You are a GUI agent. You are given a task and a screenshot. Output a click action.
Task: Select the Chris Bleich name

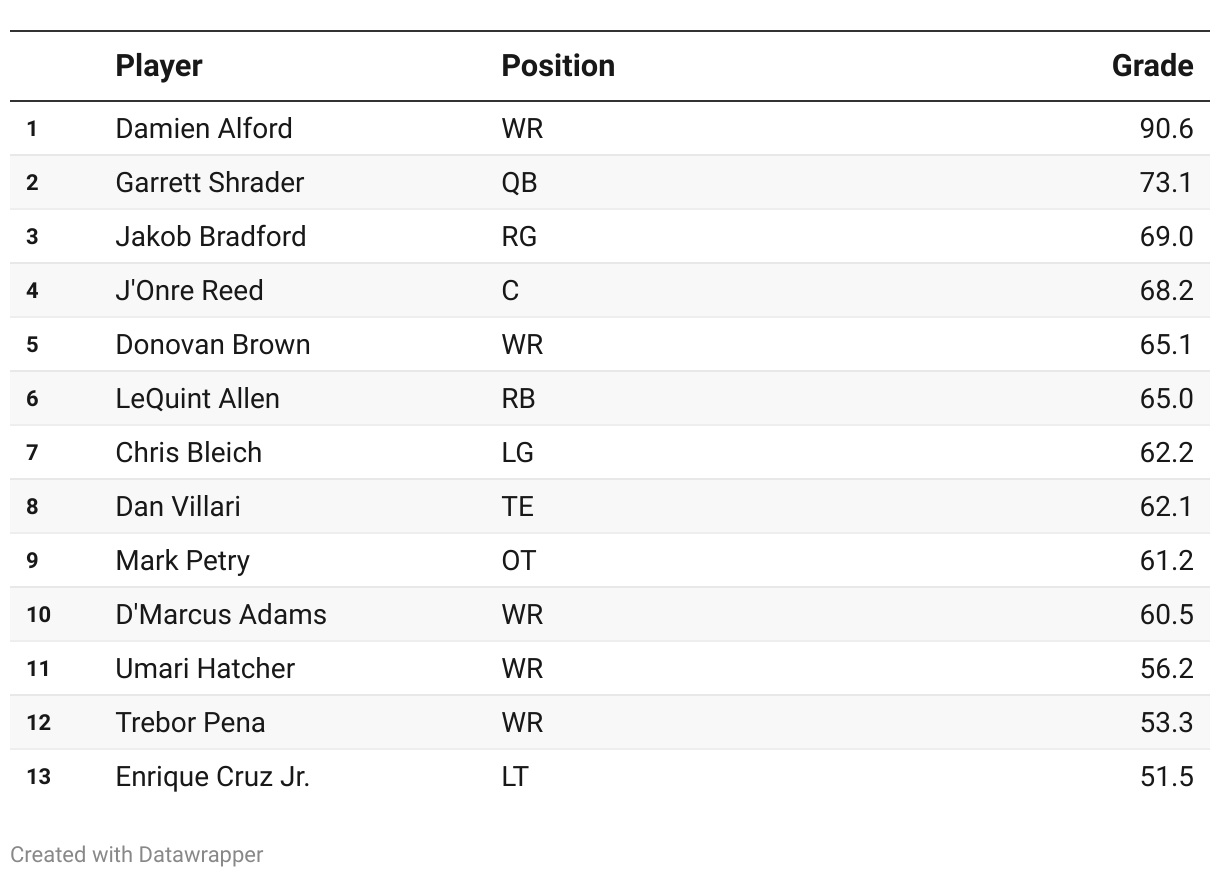[x=188, y=453]
